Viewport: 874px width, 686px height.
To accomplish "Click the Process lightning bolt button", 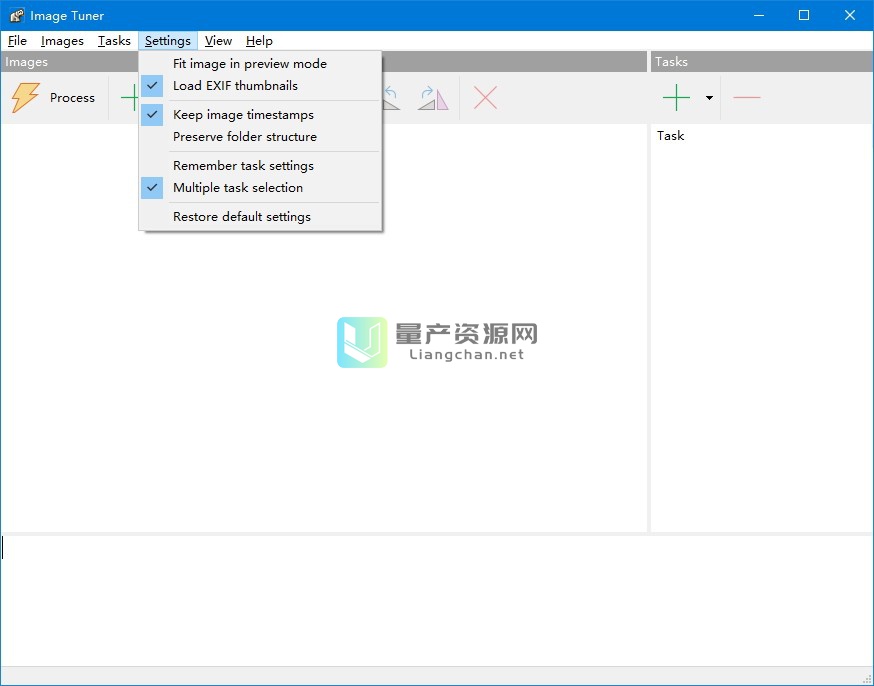I will tap(53, 98).
